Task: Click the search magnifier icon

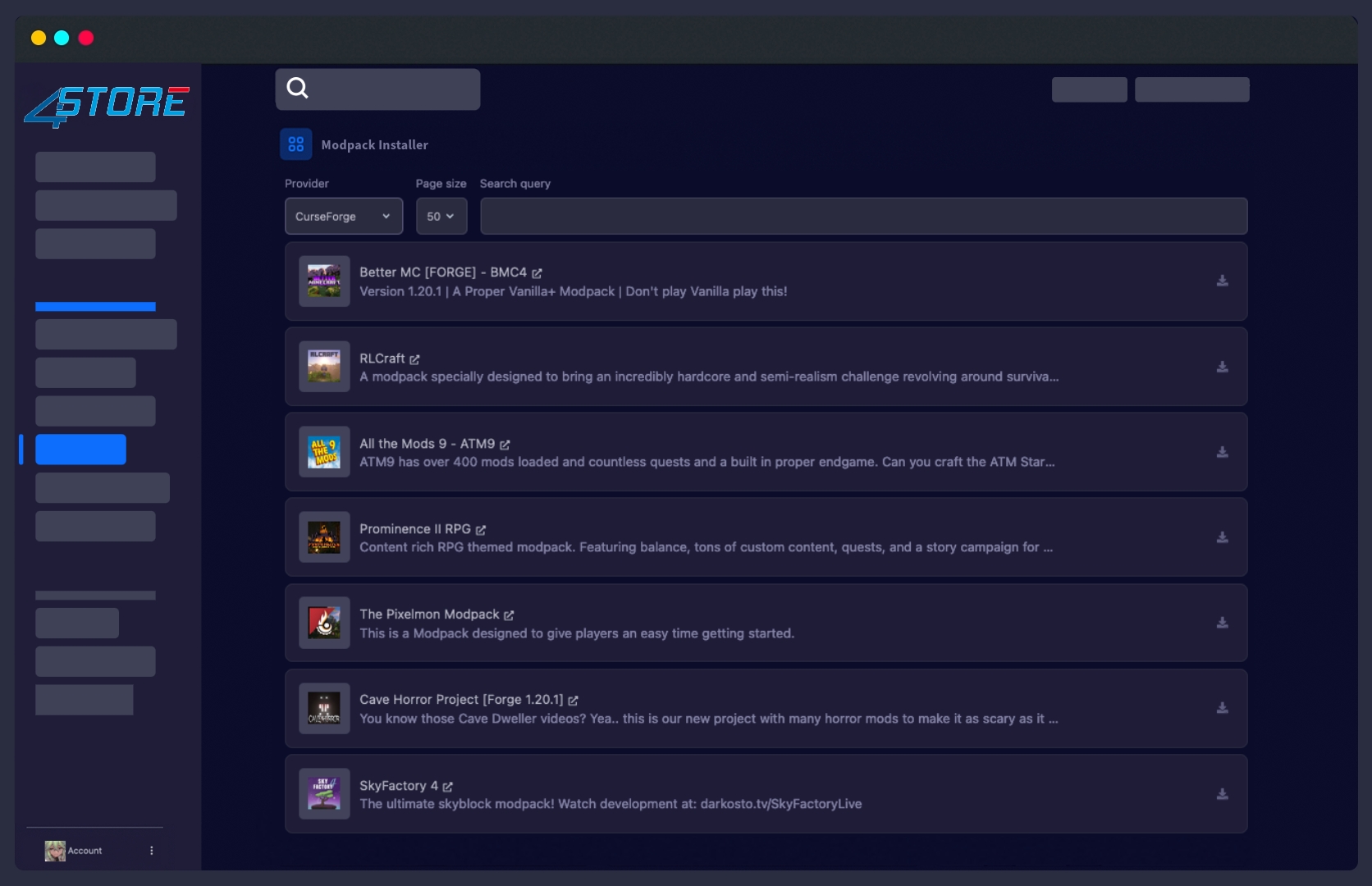Action: pyautogui.click(x=297, y=88)
